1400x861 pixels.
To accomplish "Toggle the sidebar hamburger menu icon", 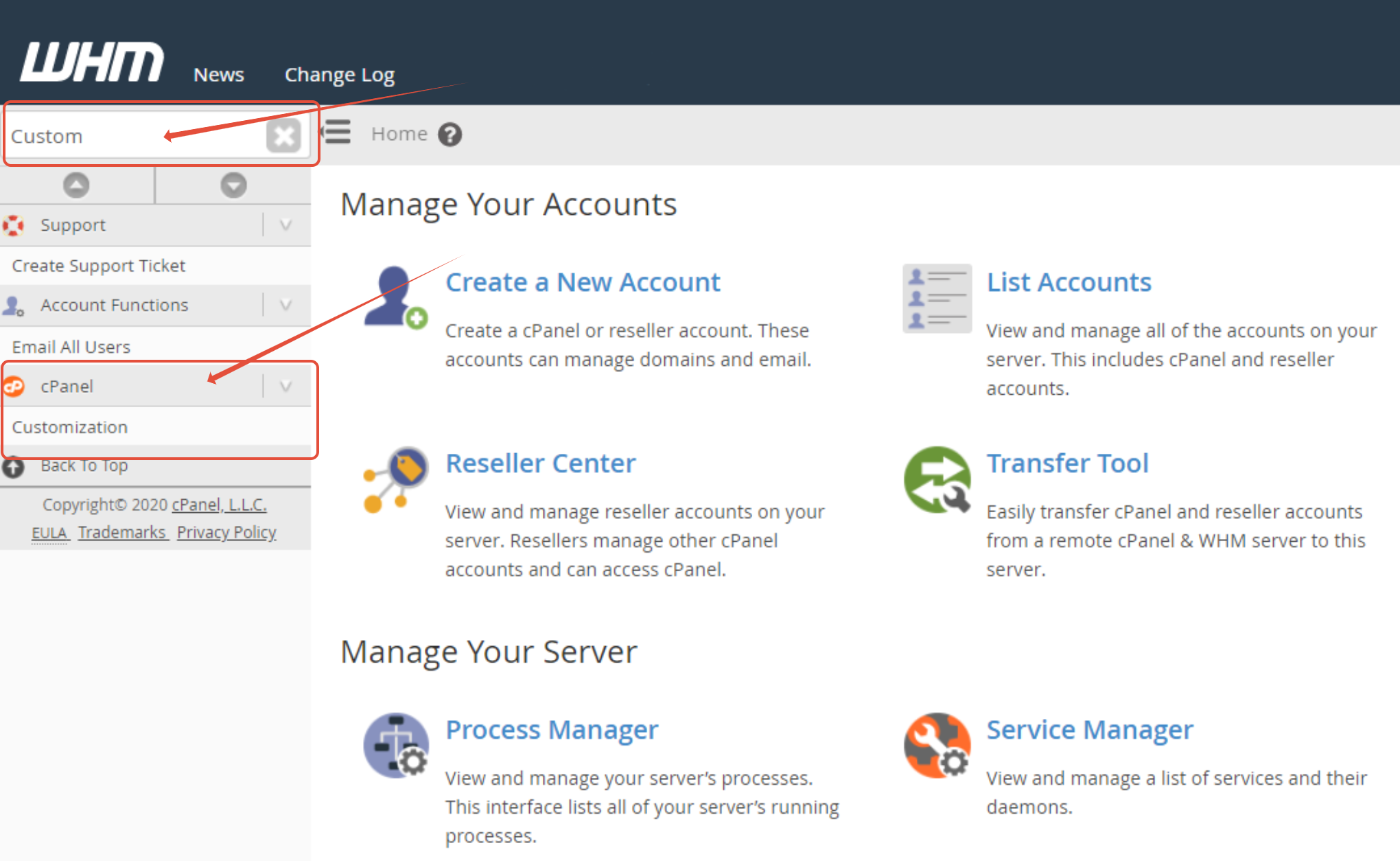I will 337,132.
